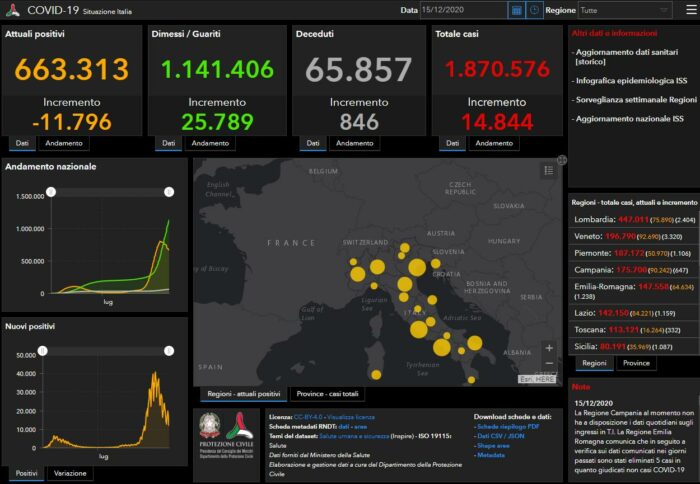Select the Province tab in regions list
Viewport: 700px width, 484px height.
[636, 363]
